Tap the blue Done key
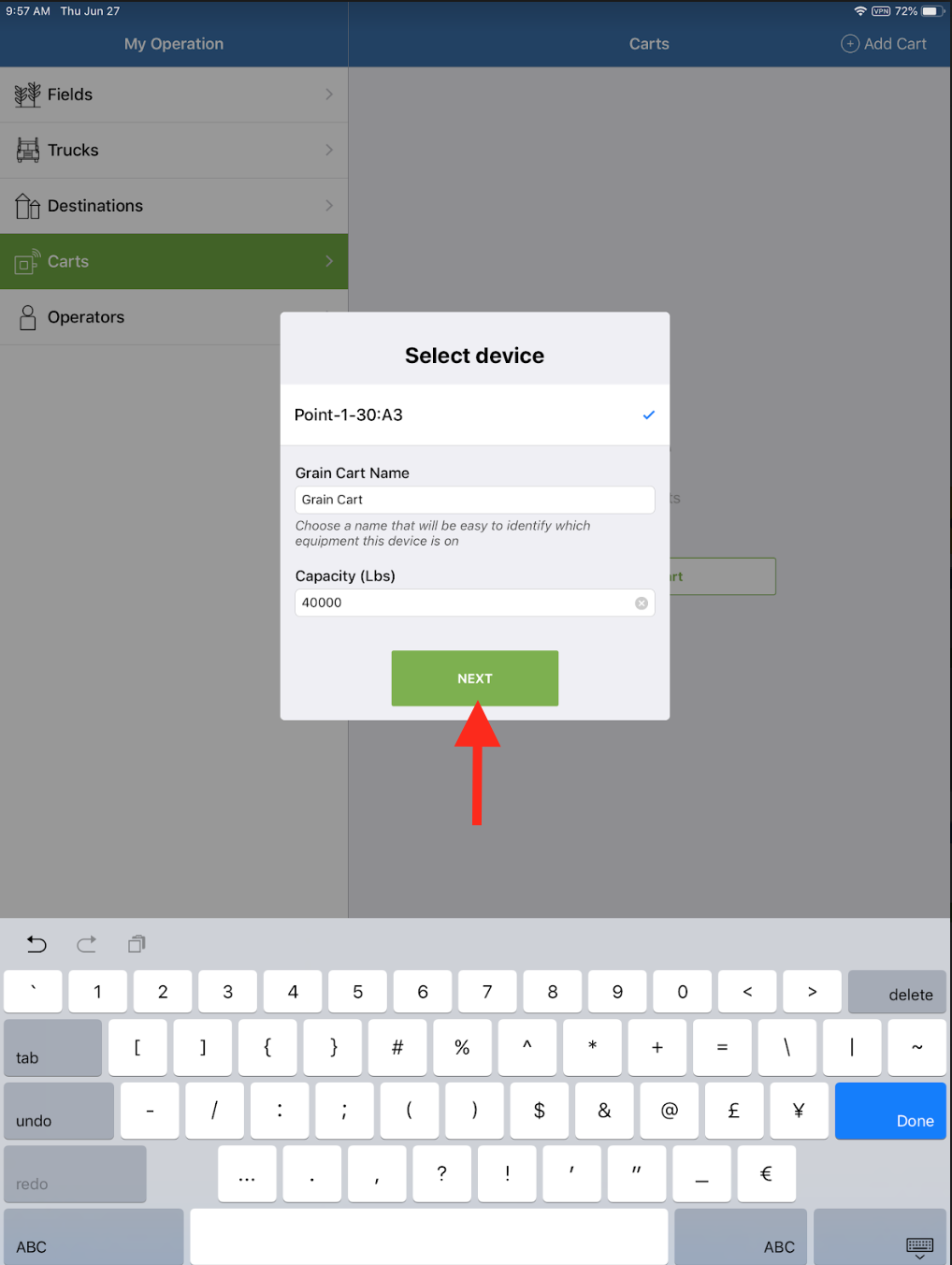The width and height of the screenshot is (952, 1265). coord(890,1111)
